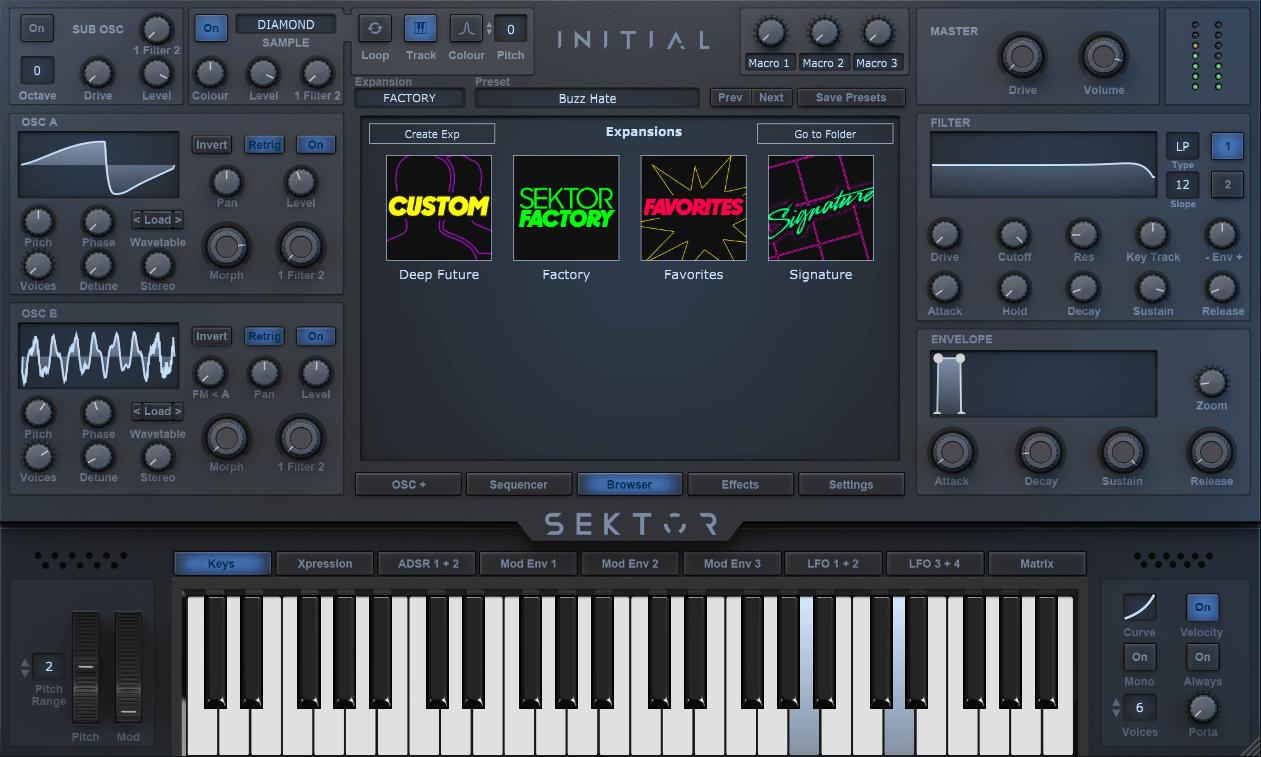This screenshot has width=1261, height=757.
Task: Click the OSC B Detune knob
Action: coord(97,456)
